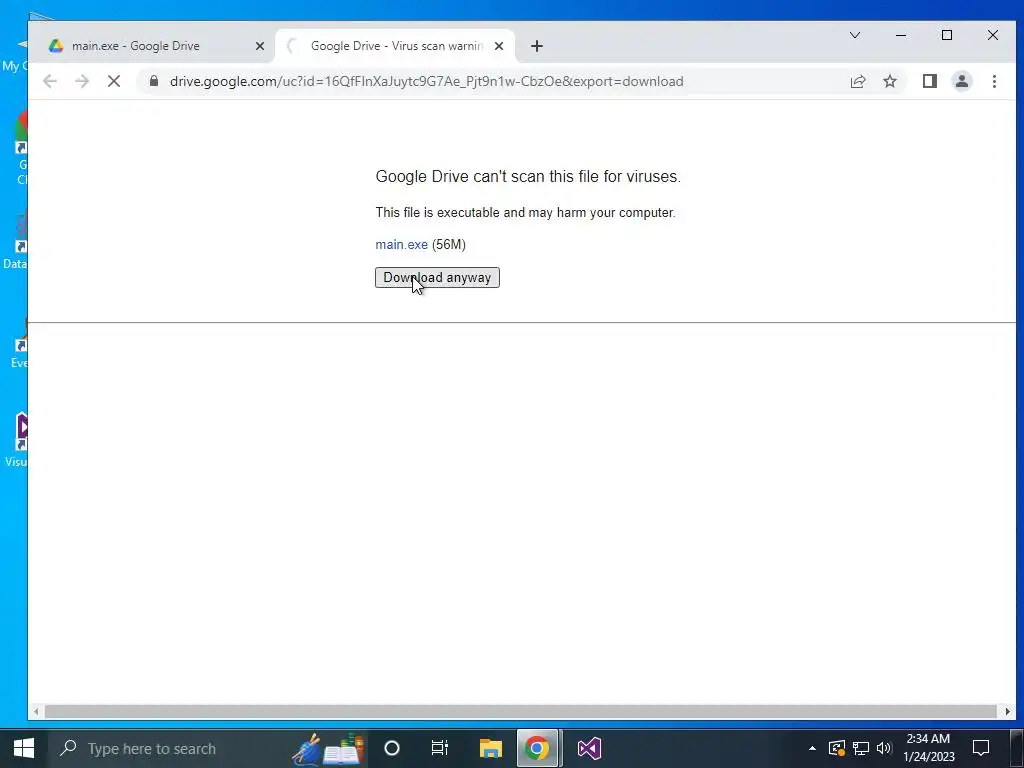The image size is (1024, 768).
Task: Open a new browser tab
Action: pos(537,46)
